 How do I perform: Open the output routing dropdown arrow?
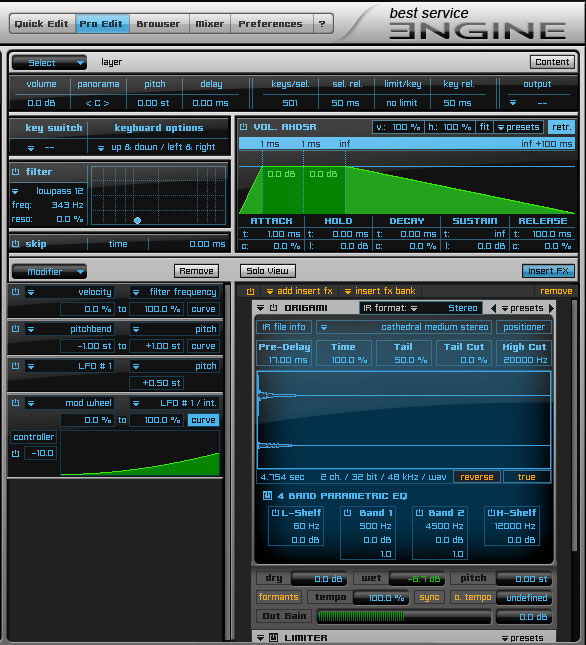coord(513,103)
